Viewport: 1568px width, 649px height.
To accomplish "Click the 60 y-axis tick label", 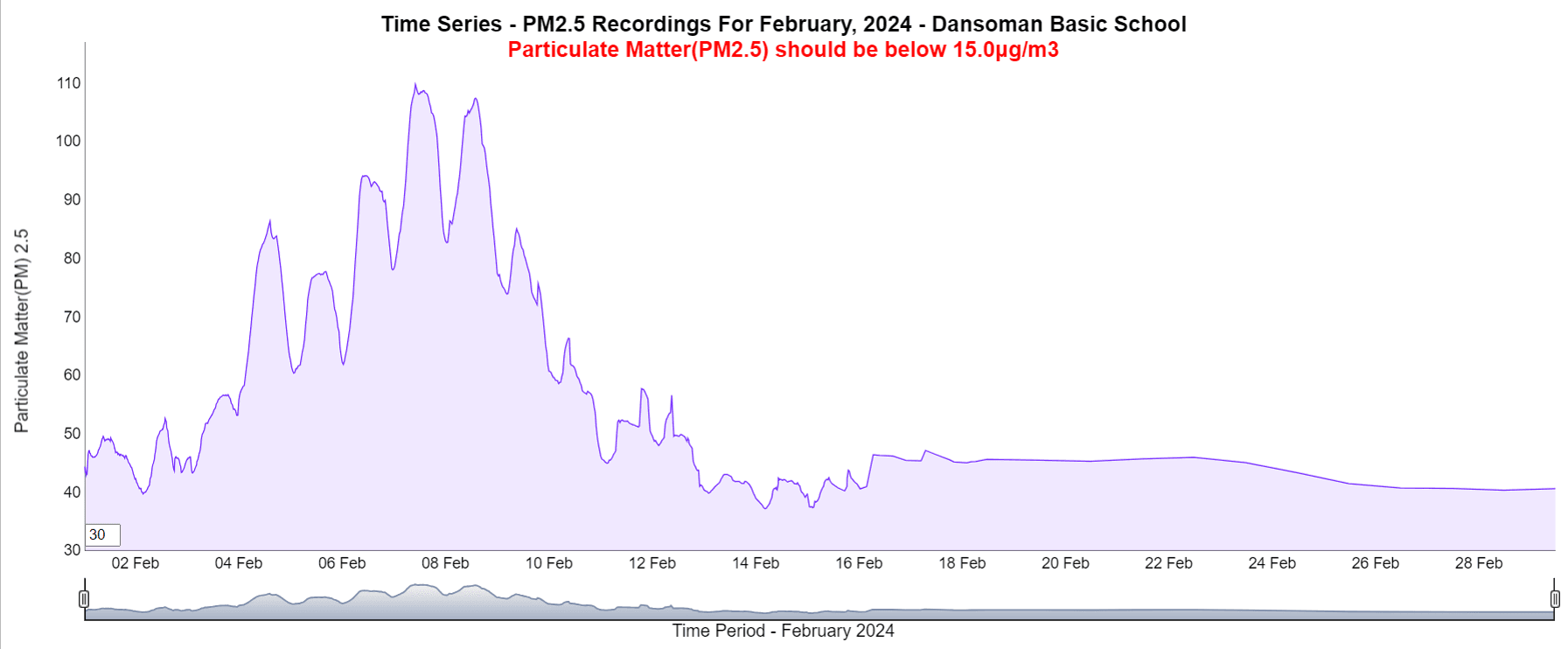I will coord(72,374).
